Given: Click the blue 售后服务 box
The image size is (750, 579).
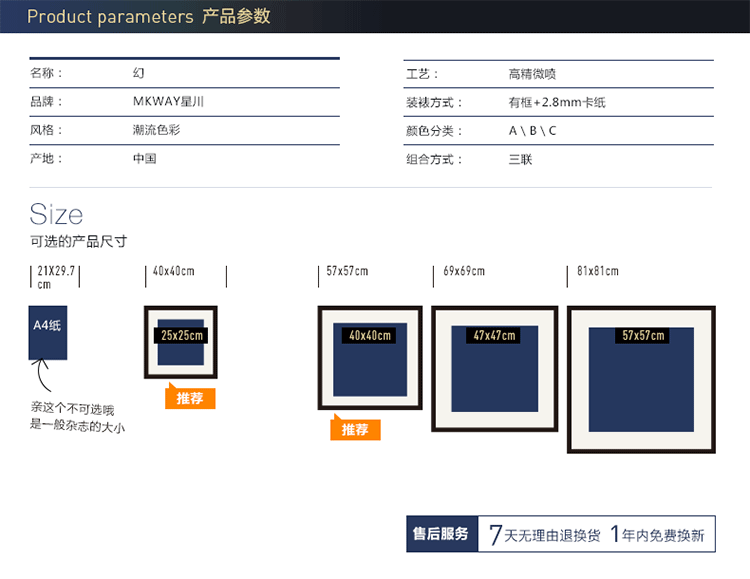Looking at the screenshot, I should point(442,534).
